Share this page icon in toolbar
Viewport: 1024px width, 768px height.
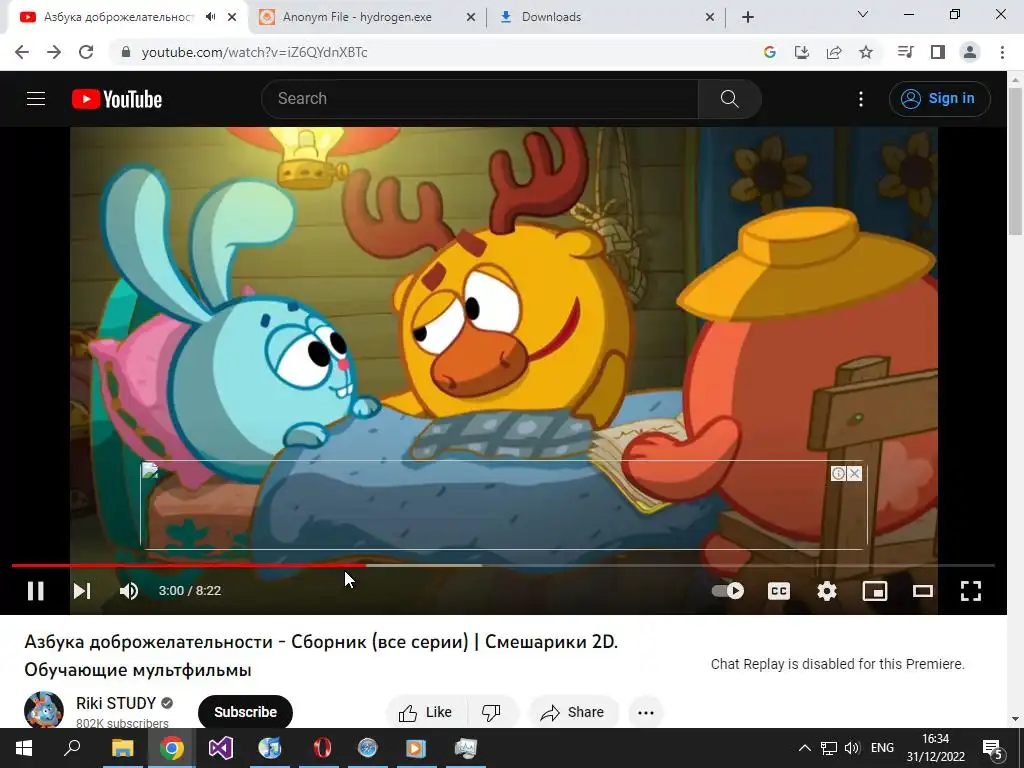(834, 52)
